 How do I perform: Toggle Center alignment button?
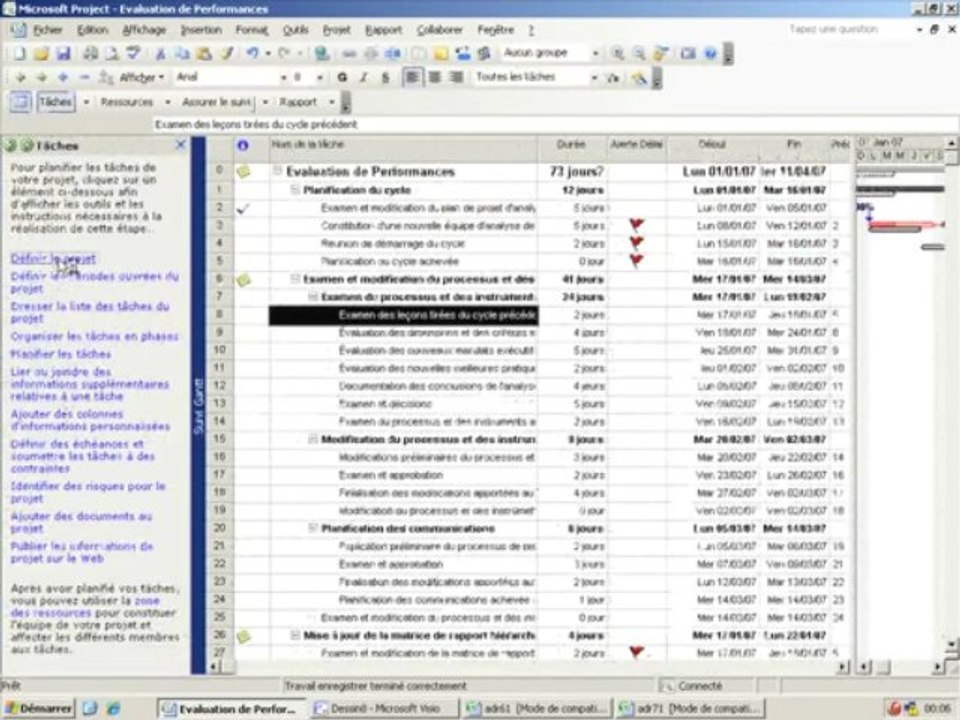point(435,77)
